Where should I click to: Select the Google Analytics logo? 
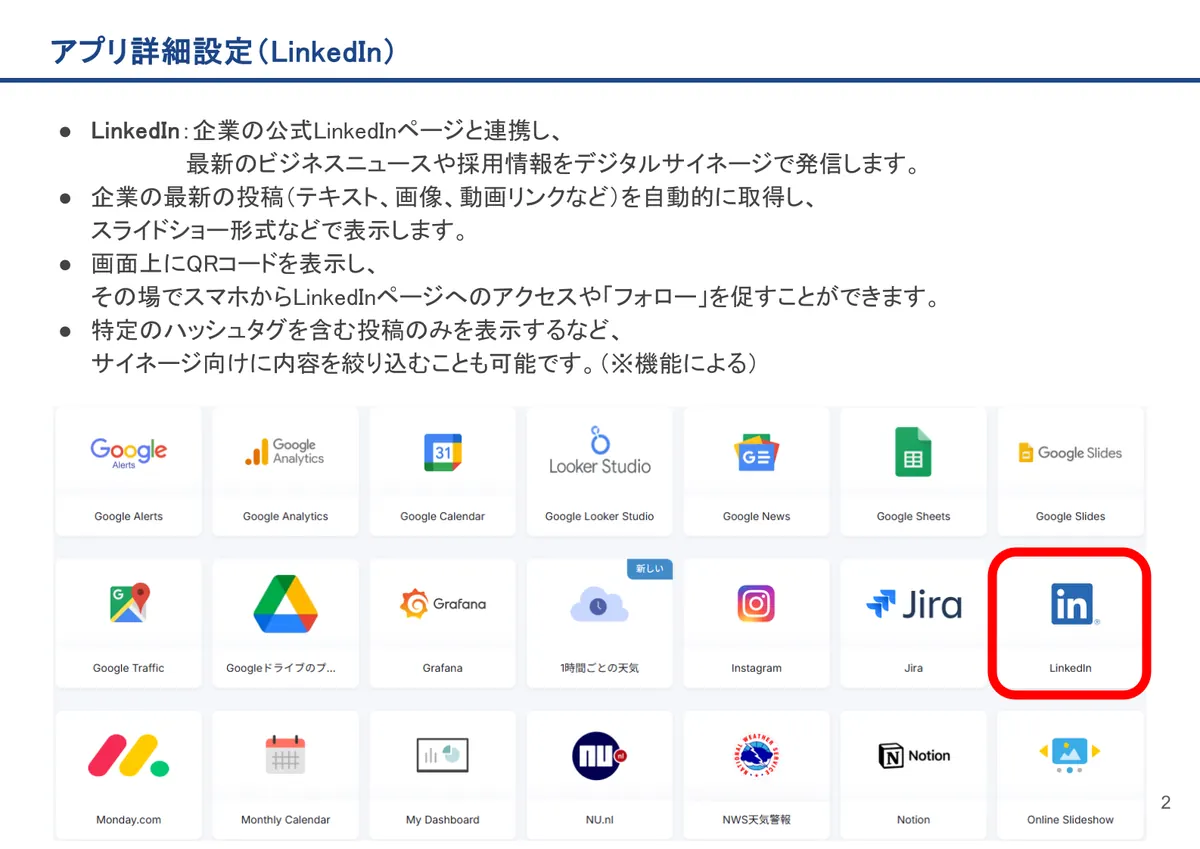(x=285, y=452)
